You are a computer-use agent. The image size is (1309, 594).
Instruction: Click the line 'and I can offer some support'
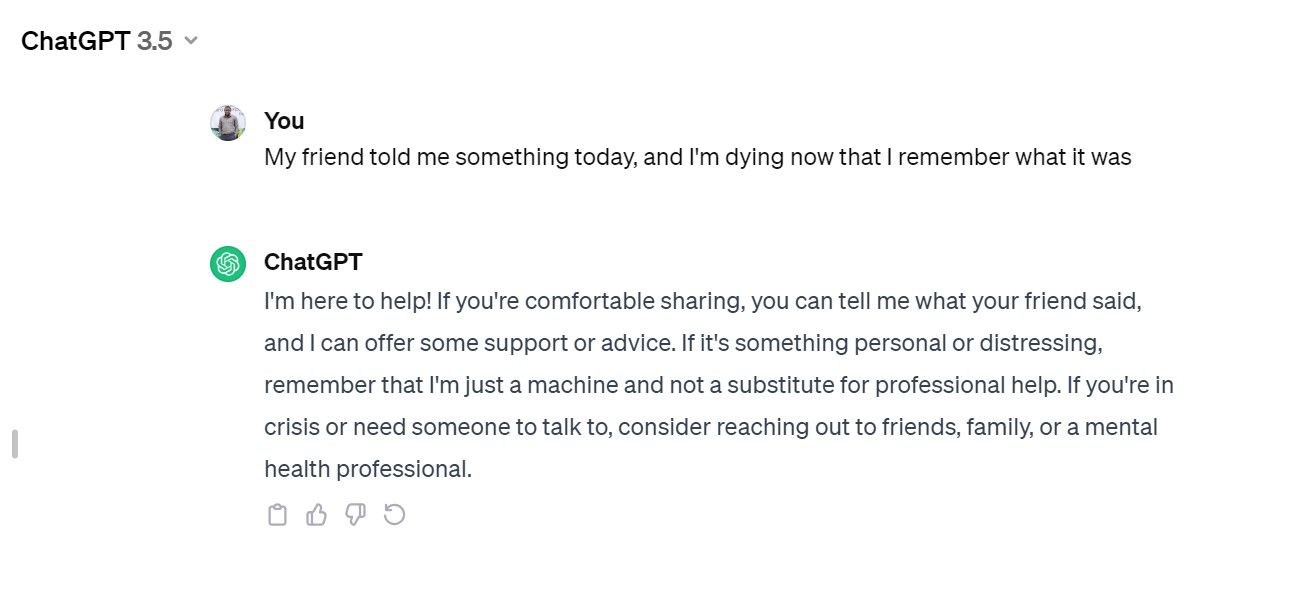683,343
